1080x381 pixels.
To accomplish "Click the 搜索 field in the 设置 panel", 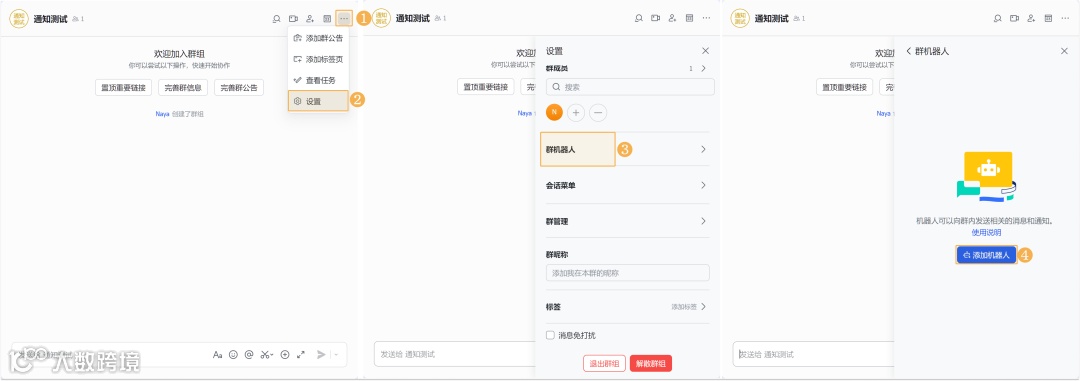I will (630, 87).
